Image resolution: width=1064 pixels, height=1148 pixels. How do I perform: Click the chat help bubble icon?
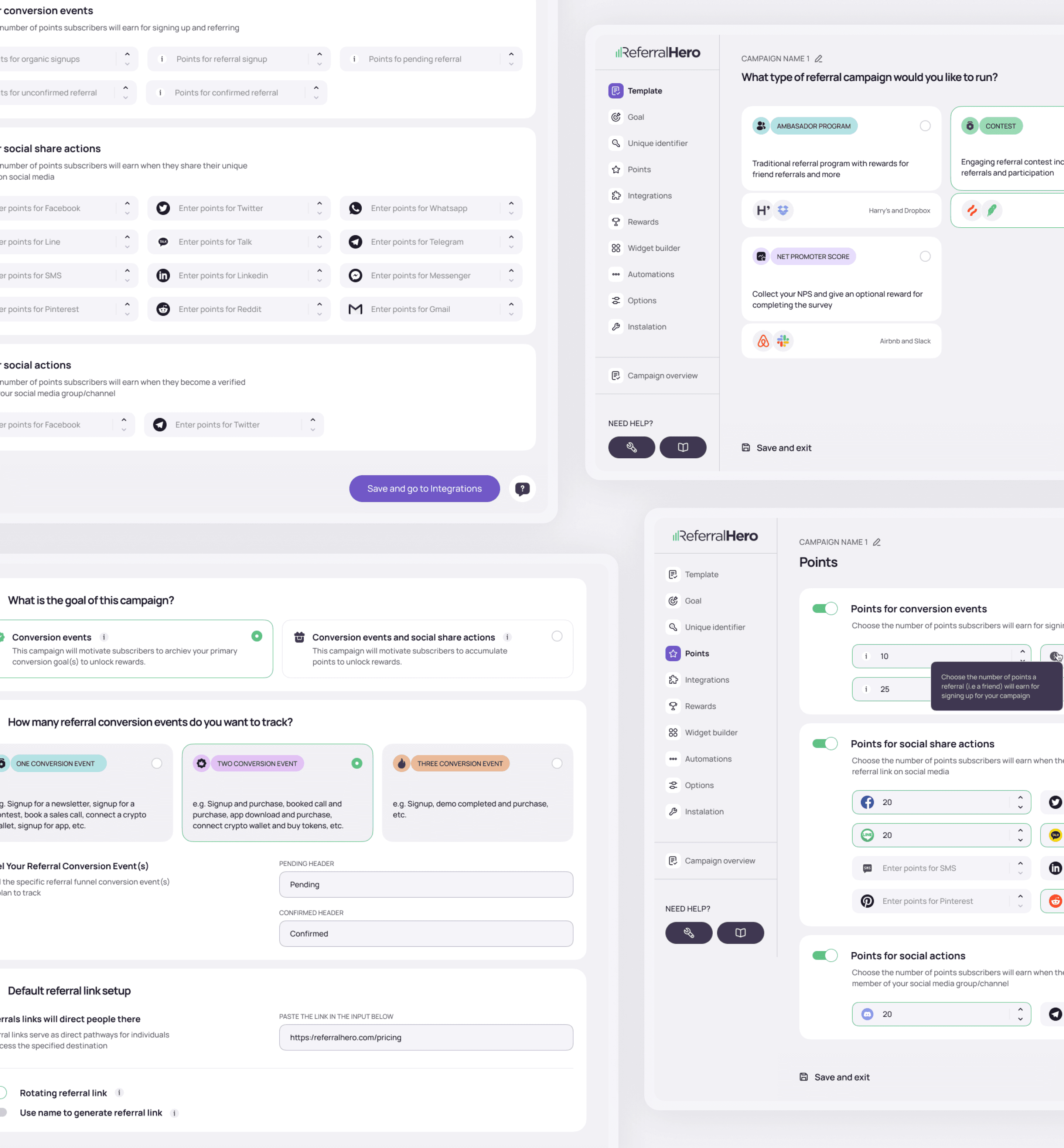pos(522,489)
